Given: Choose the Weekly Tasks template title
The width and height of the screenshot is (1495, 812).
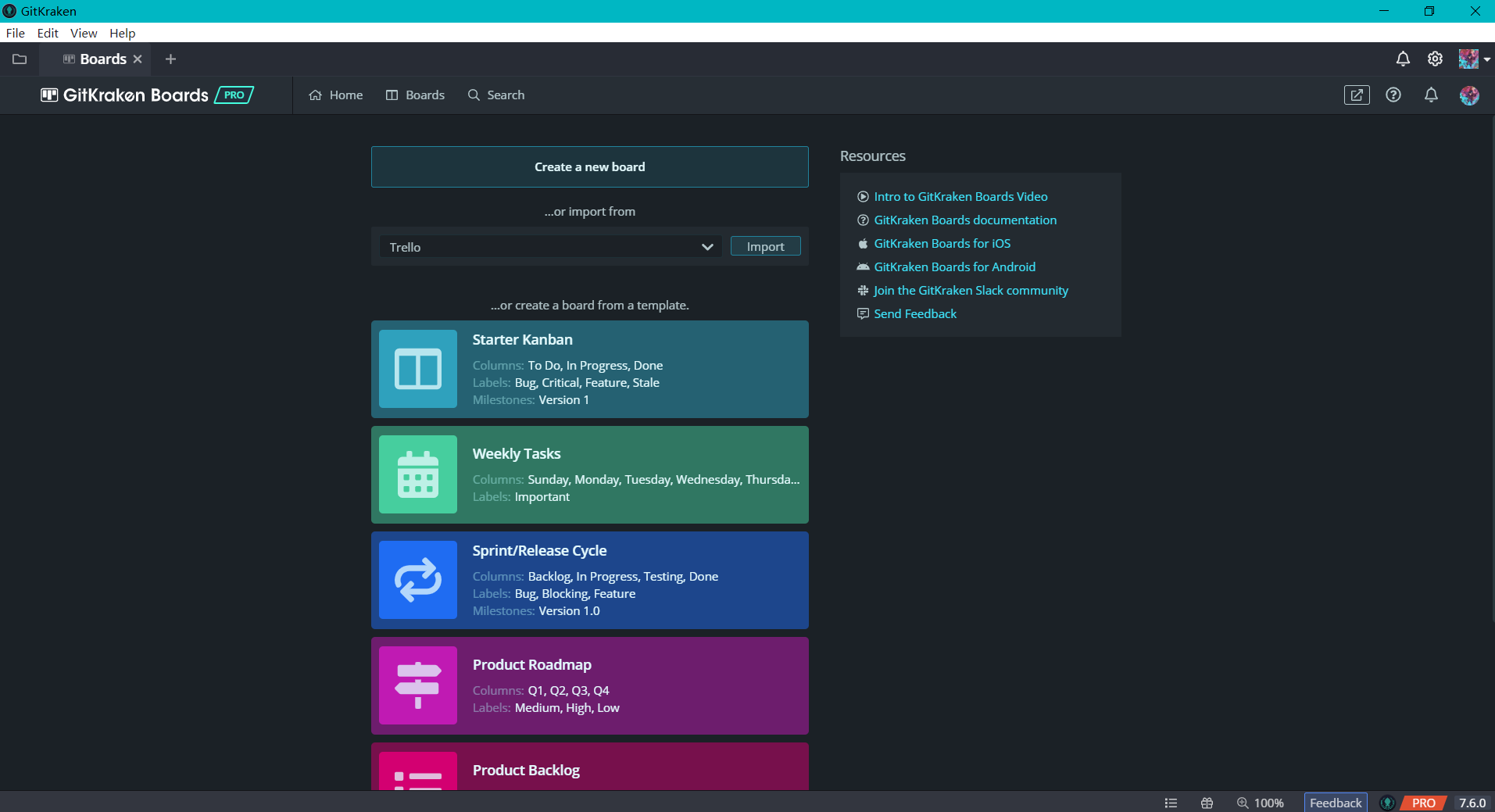Looking at the screenshot, I should pyautogui.click(x=517, y=454).
